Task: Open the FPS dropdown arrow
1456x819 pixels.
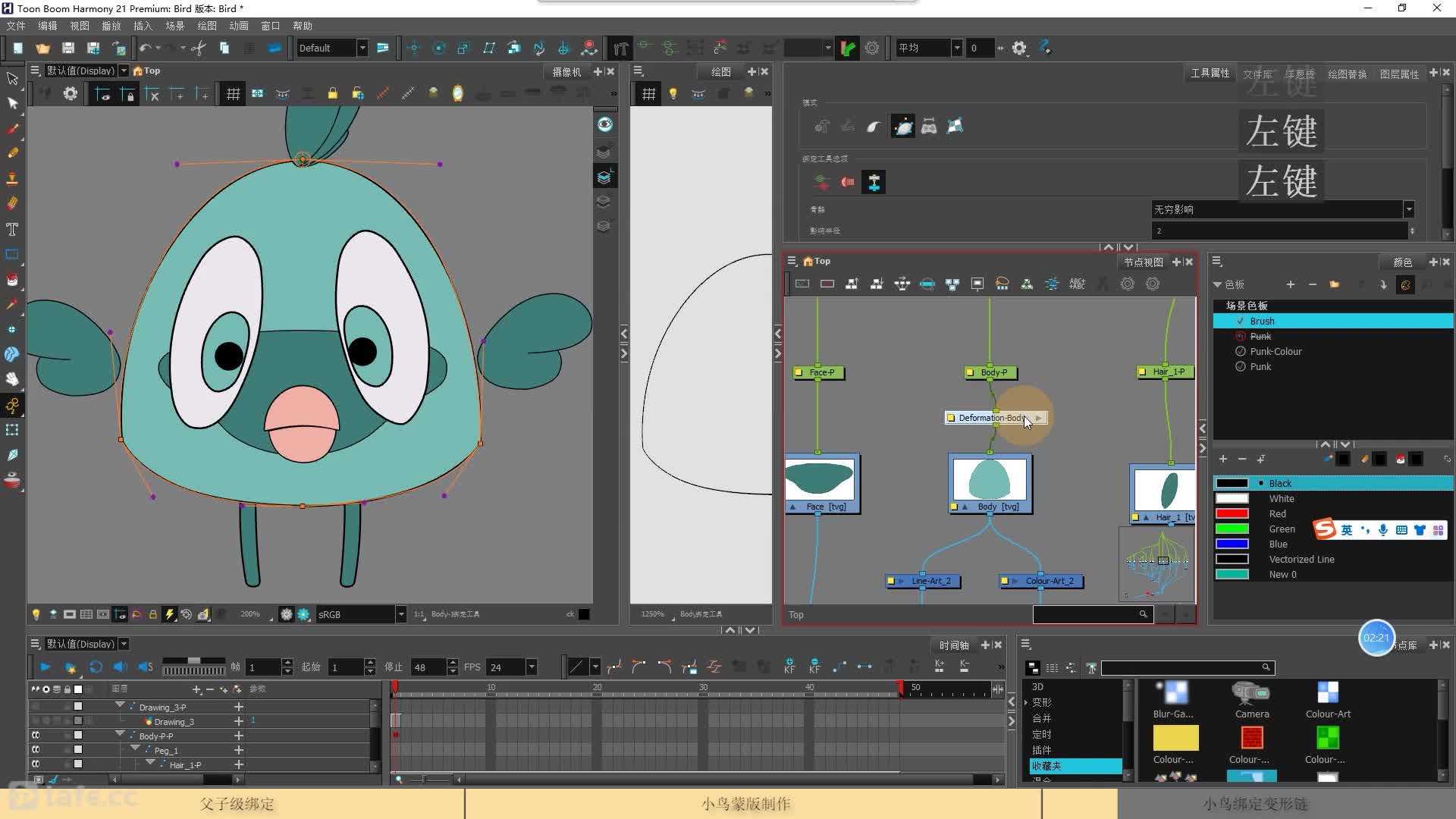Action: 532,667
